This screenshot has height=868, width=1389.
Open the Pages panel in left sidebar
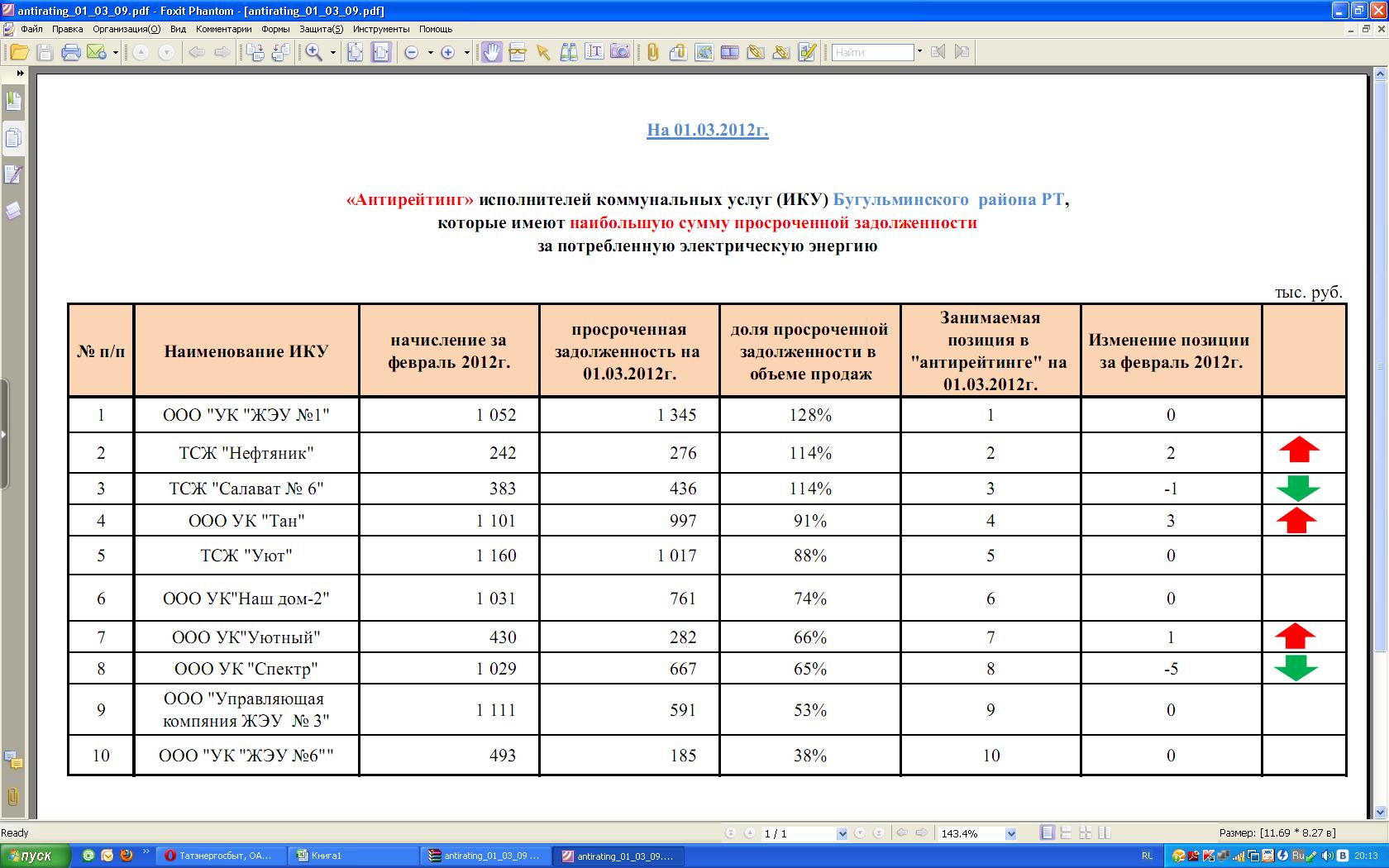pos(13,138)
